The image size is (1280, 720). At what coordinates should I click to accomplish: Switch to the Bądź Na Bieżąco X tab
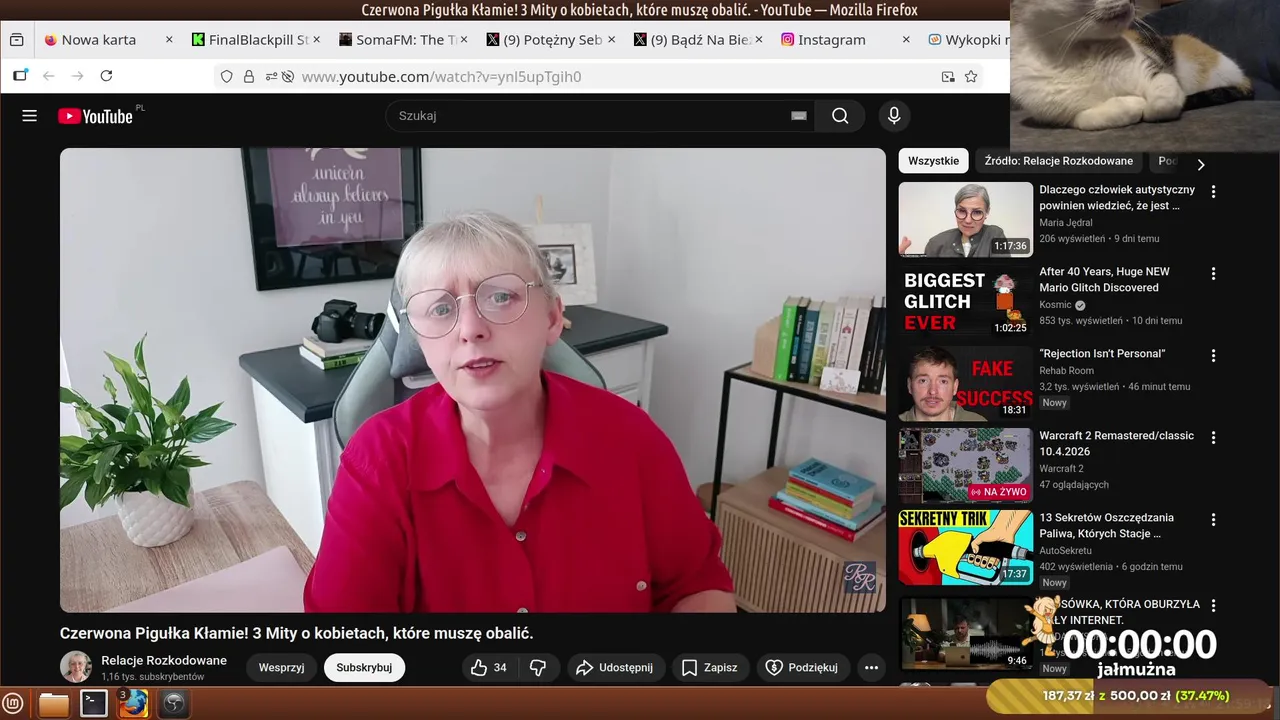[x=696, y=40]
